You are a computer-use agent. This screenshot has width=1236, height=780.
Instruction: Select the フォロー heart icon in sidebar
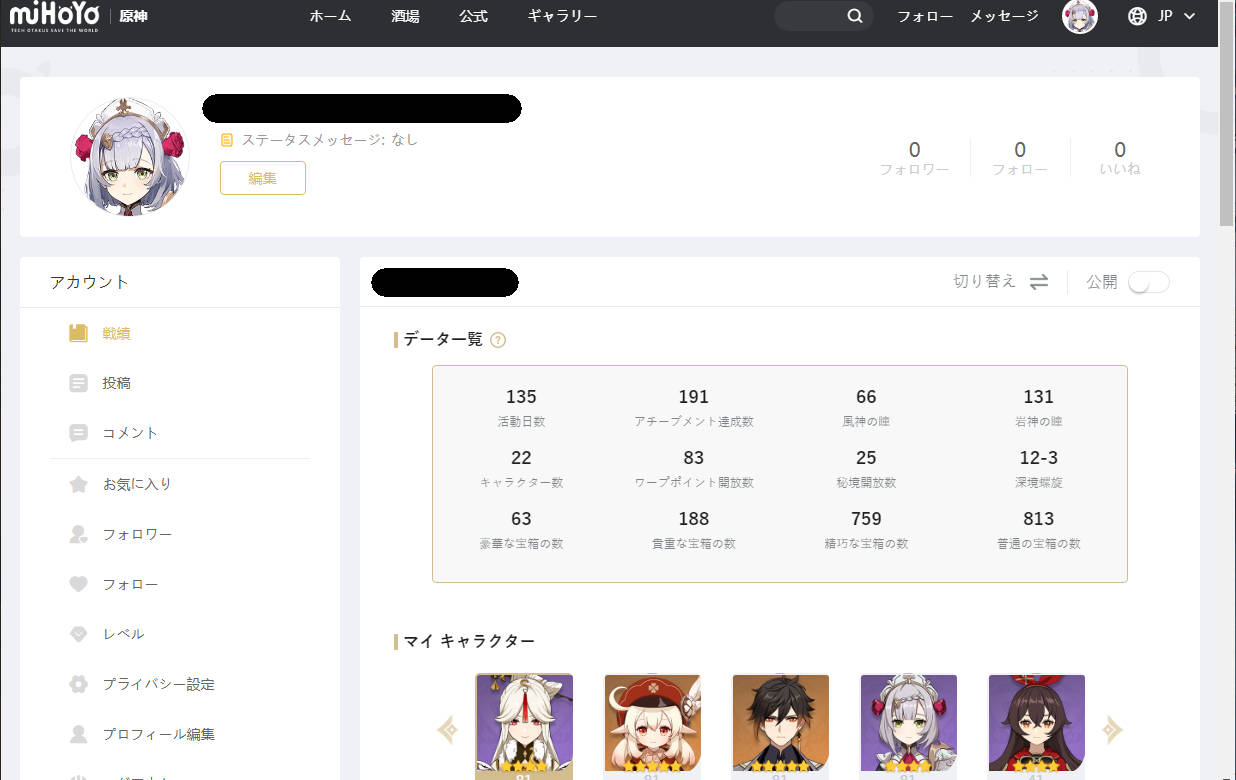[x=78, y=584]
